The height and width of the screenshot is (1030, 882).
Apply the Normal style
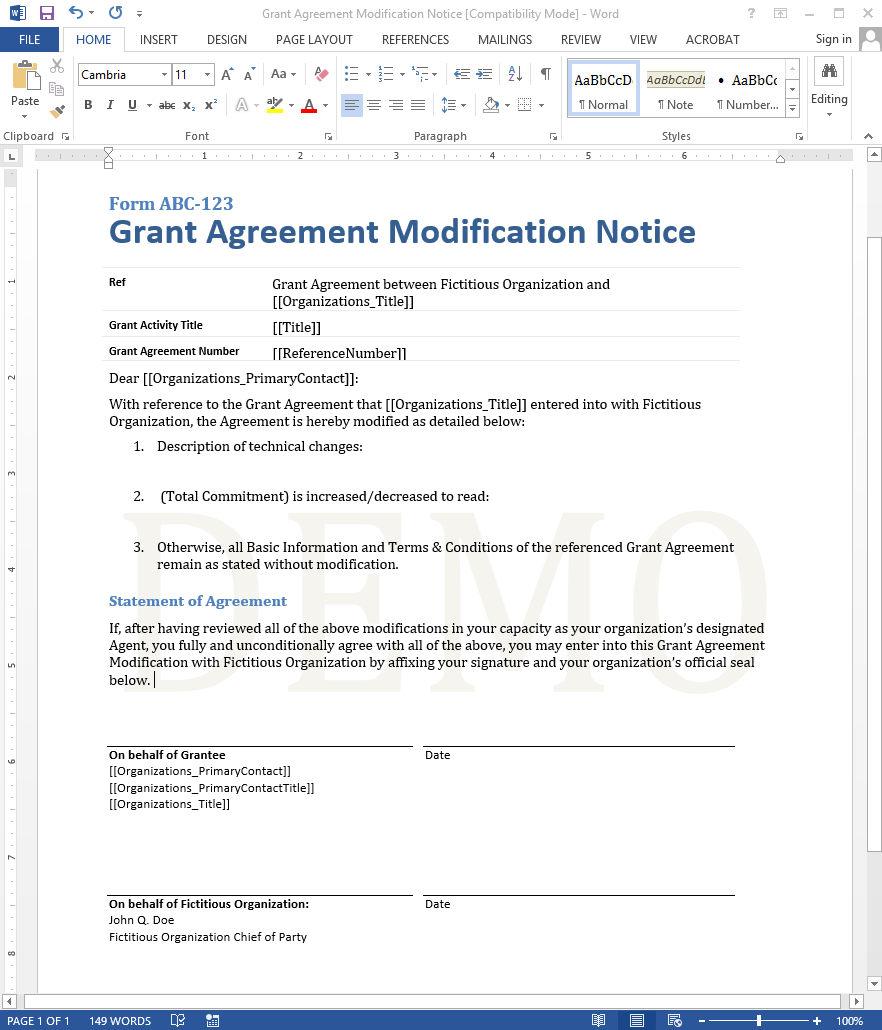pyautogui.click(x=603, y=89)
